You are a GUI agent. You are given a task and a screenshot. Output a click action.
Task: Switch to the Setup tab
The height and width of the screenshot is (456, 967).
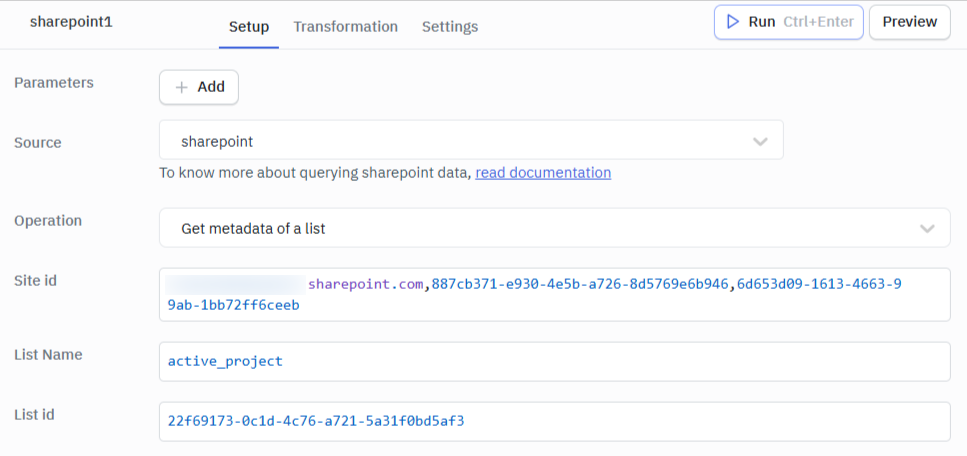tap(249, 27)
